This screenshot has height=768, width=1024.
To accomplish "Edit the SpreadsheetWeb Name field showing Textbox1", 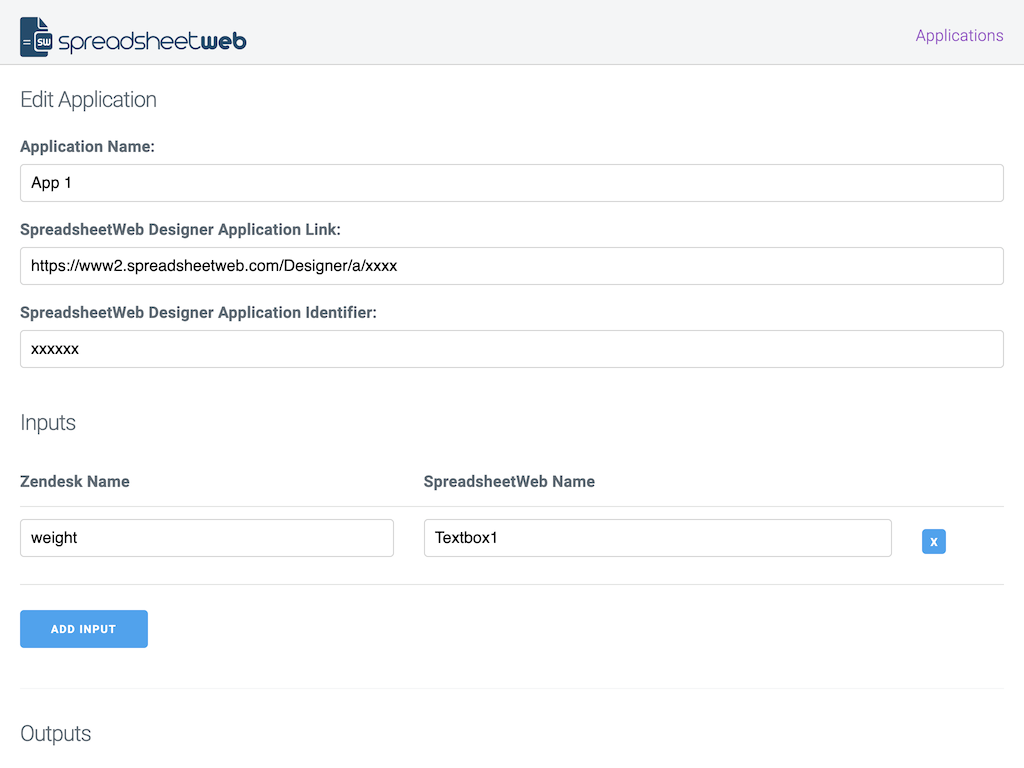I will [x=657, y=538].
